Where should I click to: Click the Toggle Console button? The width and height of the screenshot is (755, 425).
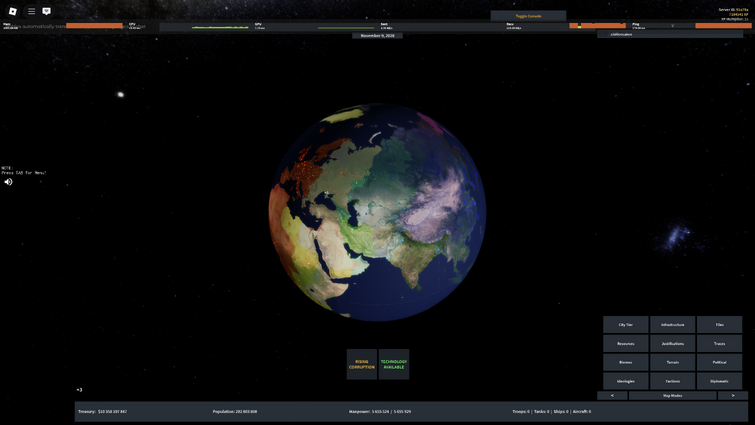click(x=528, y=16)
